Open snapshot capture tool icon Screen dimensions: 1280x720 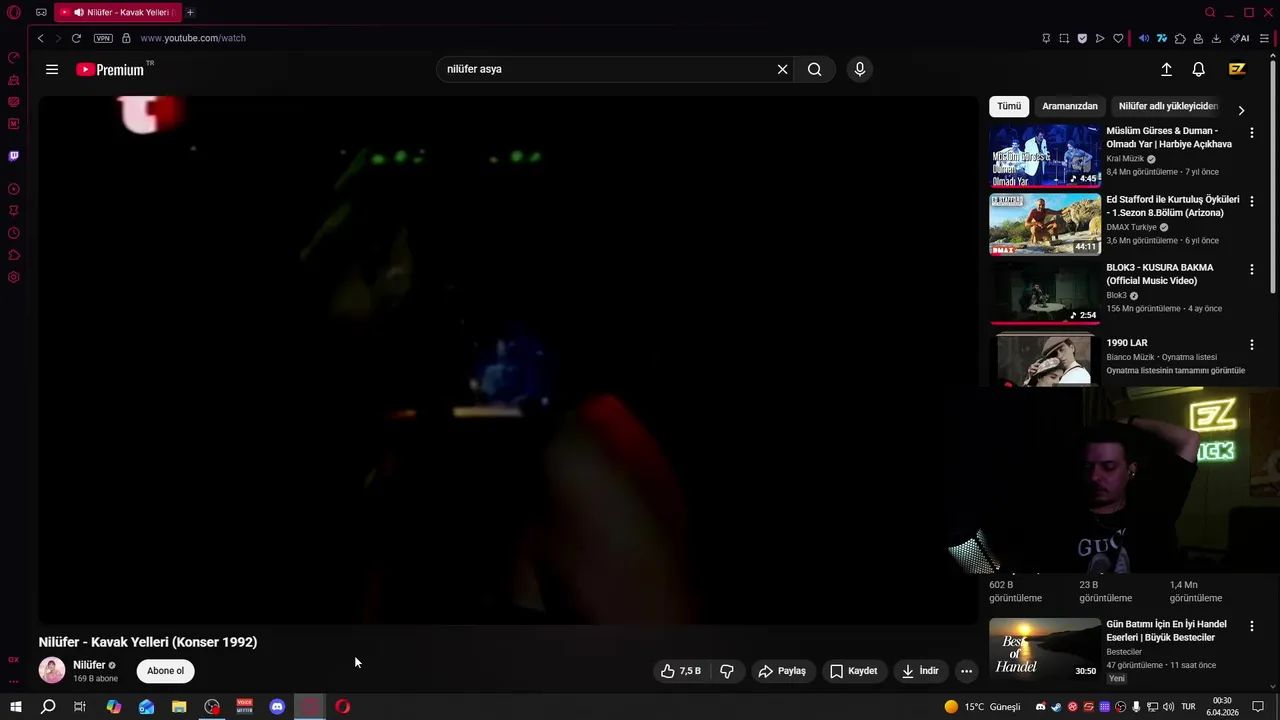(x=1064, y=38)
